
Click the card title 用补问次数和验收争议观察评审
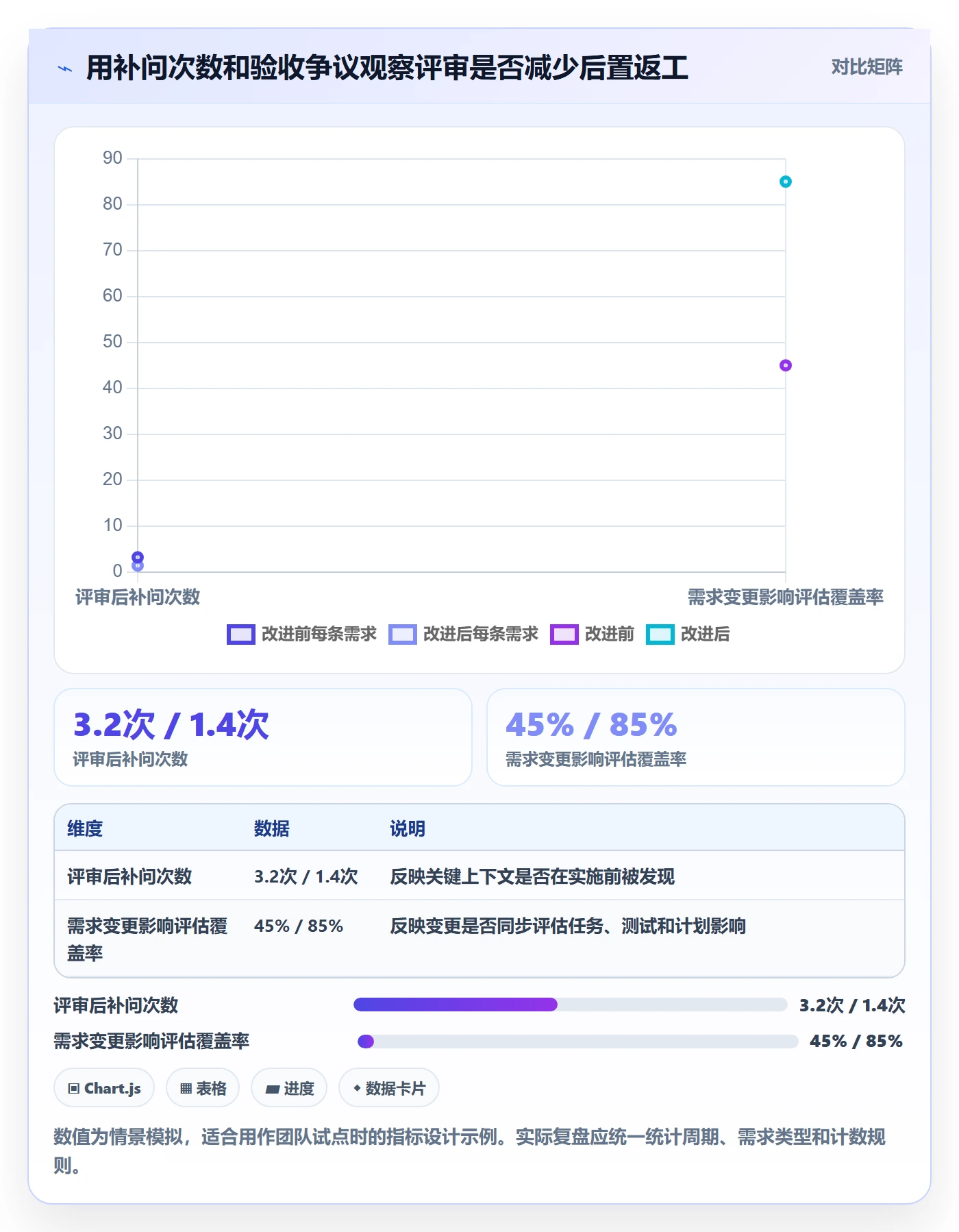tap(387, 68)
